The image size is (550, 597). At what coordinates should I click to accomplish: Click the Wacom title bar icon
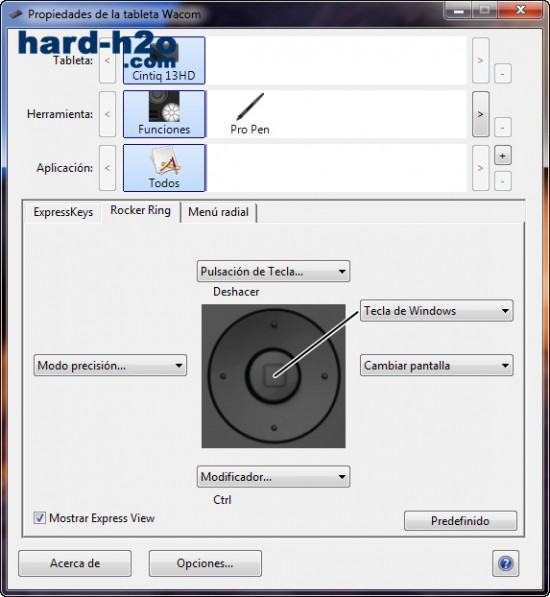pyautogui.click(x=16, y=14)
